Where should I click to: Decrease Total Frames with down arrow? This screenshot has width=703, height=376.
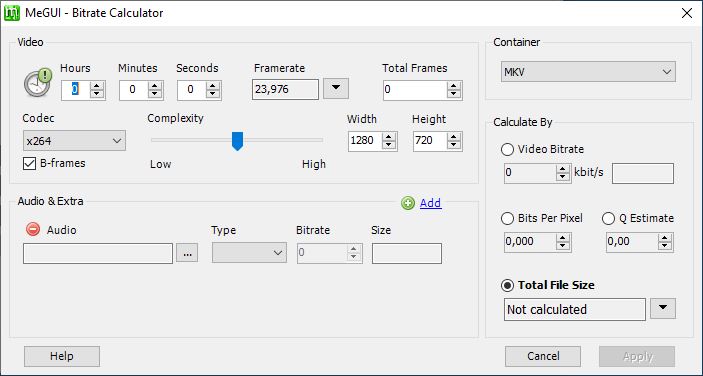[x=454, y=94]
